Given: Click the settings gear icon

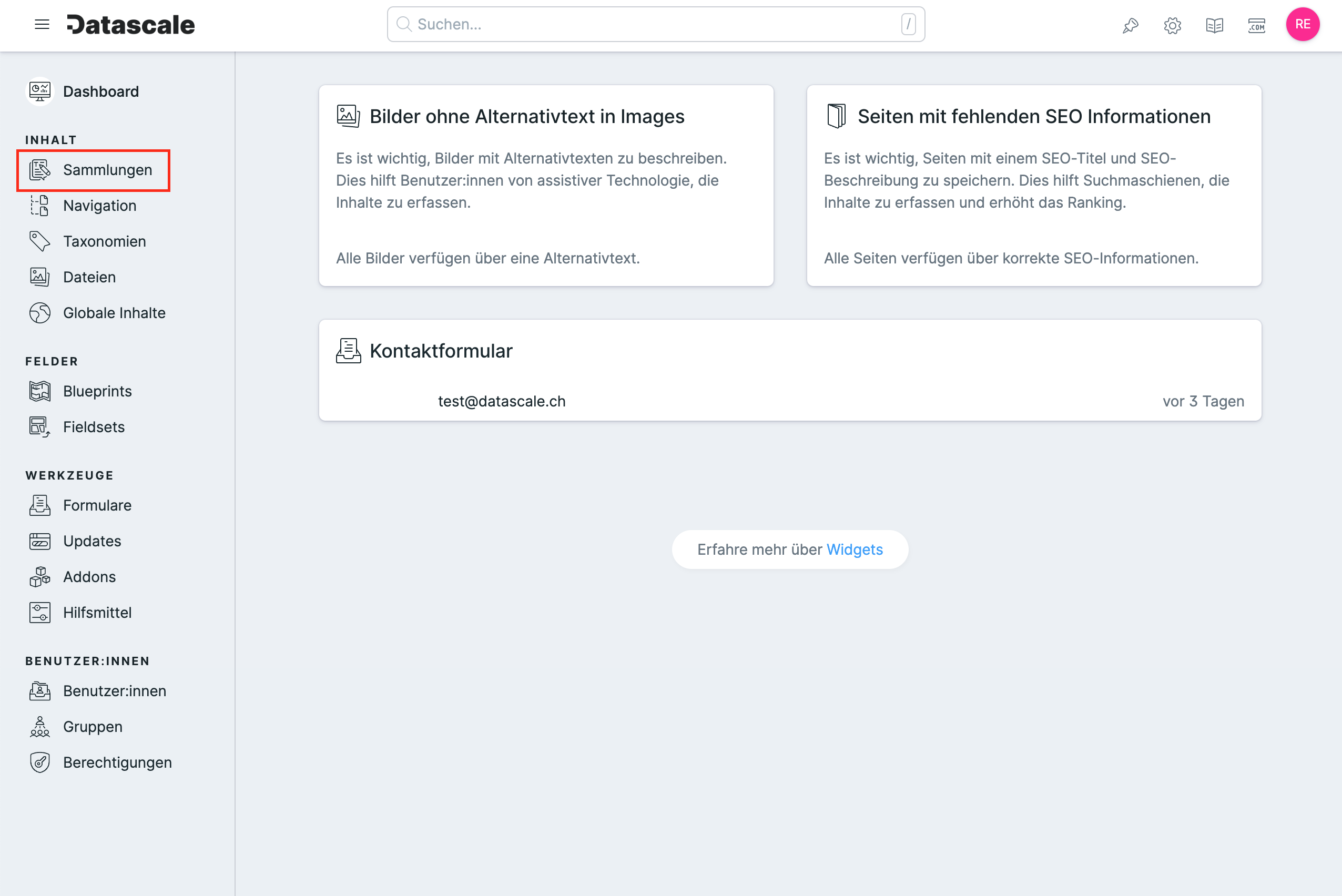Looking at the screenshot, I should [x=1173, y=26].
